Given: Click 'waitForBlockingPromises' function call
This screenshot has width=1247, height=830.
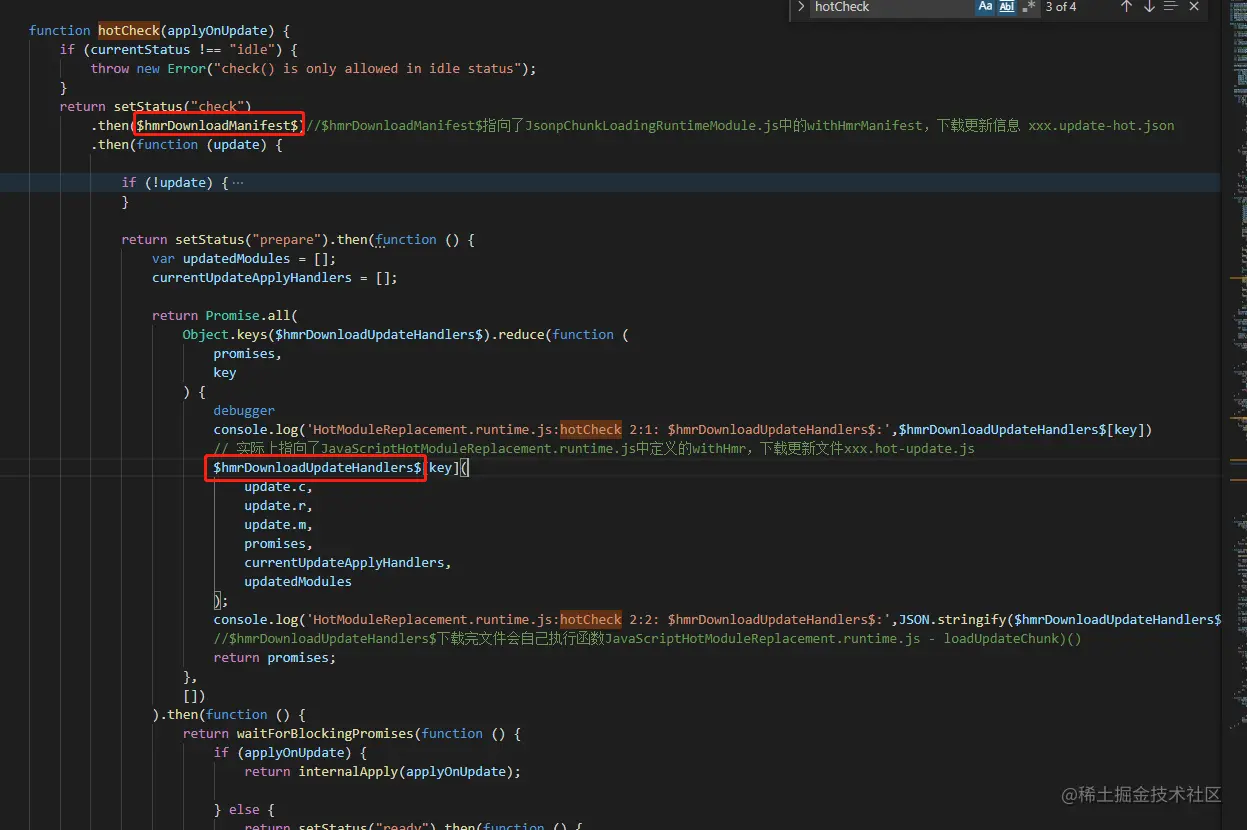Looking at the screenshot, I should coord(325,734).
